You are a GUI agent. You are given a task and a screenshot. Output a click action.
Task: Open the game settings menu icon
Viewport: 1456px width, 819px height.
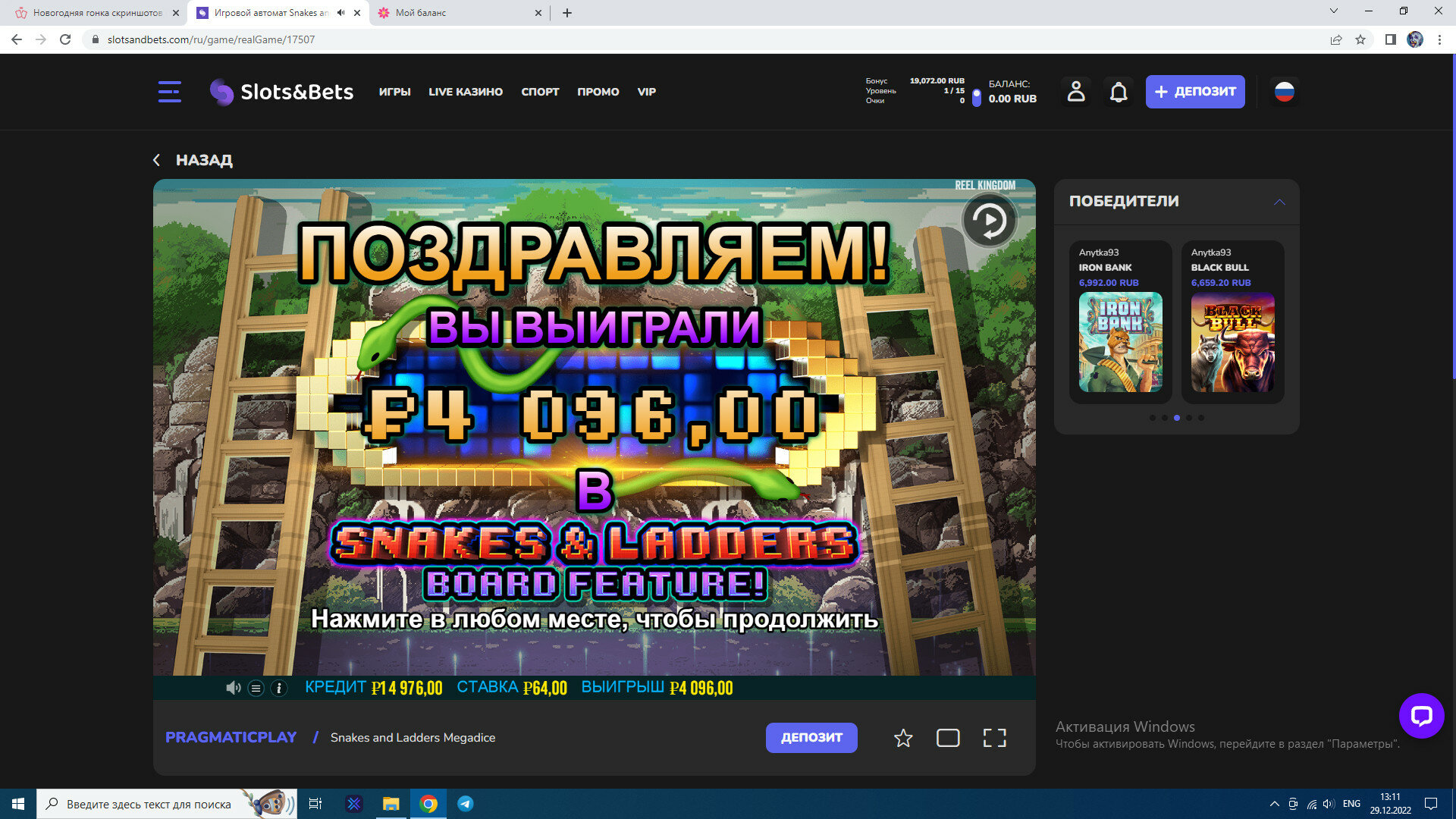tap(256, 689)
